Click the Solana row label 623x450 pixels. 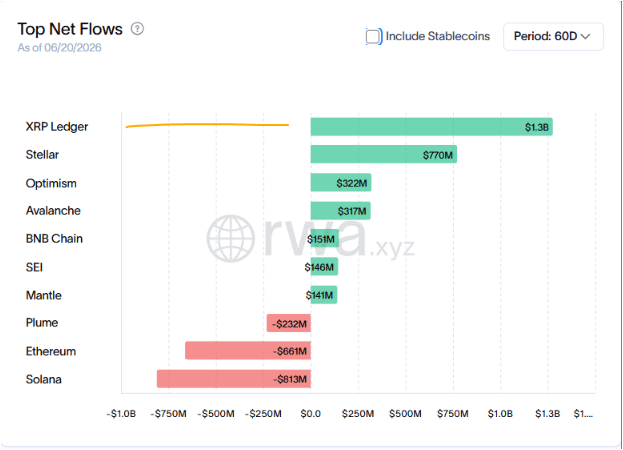click(x=44, y=379)
